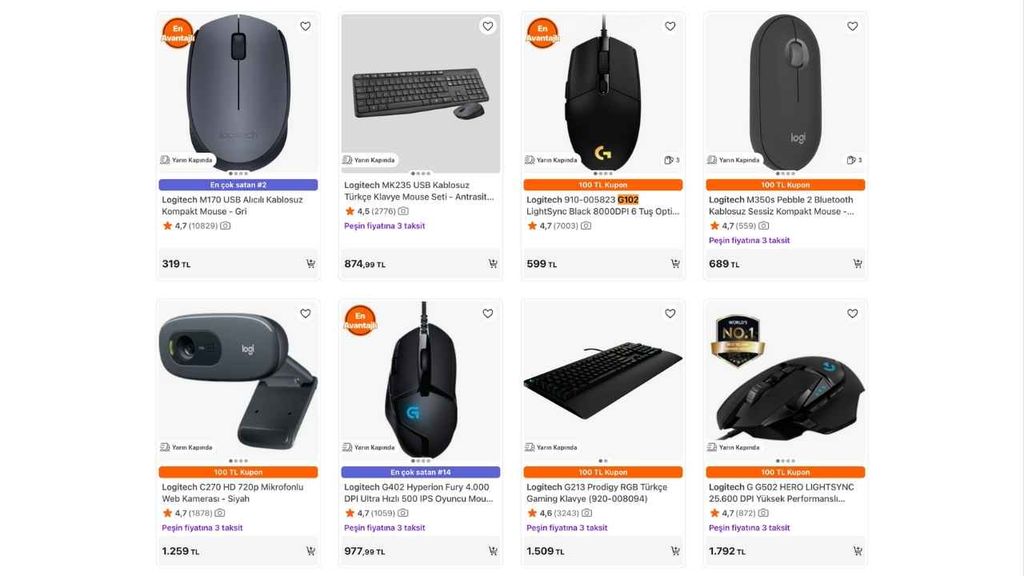Select second carousel dot on M350s image
Screen dimensions: 1024x576
pyautogui.click(x=782, y=171)
